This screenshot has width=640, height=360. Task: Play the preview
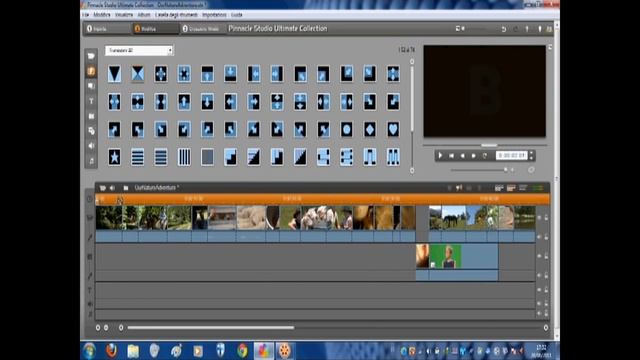point(440,156)
